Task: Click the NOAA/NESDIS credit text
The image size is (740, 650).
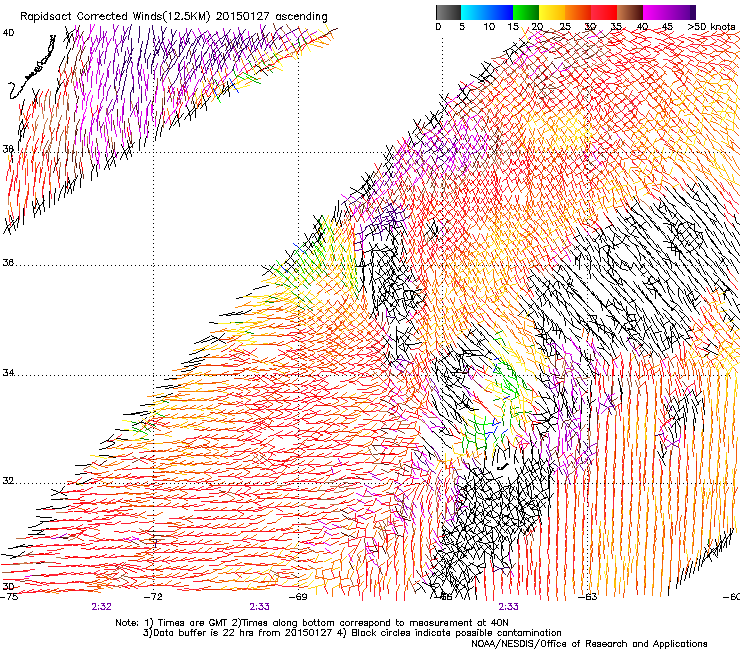Action: click(x=589, y=644)
